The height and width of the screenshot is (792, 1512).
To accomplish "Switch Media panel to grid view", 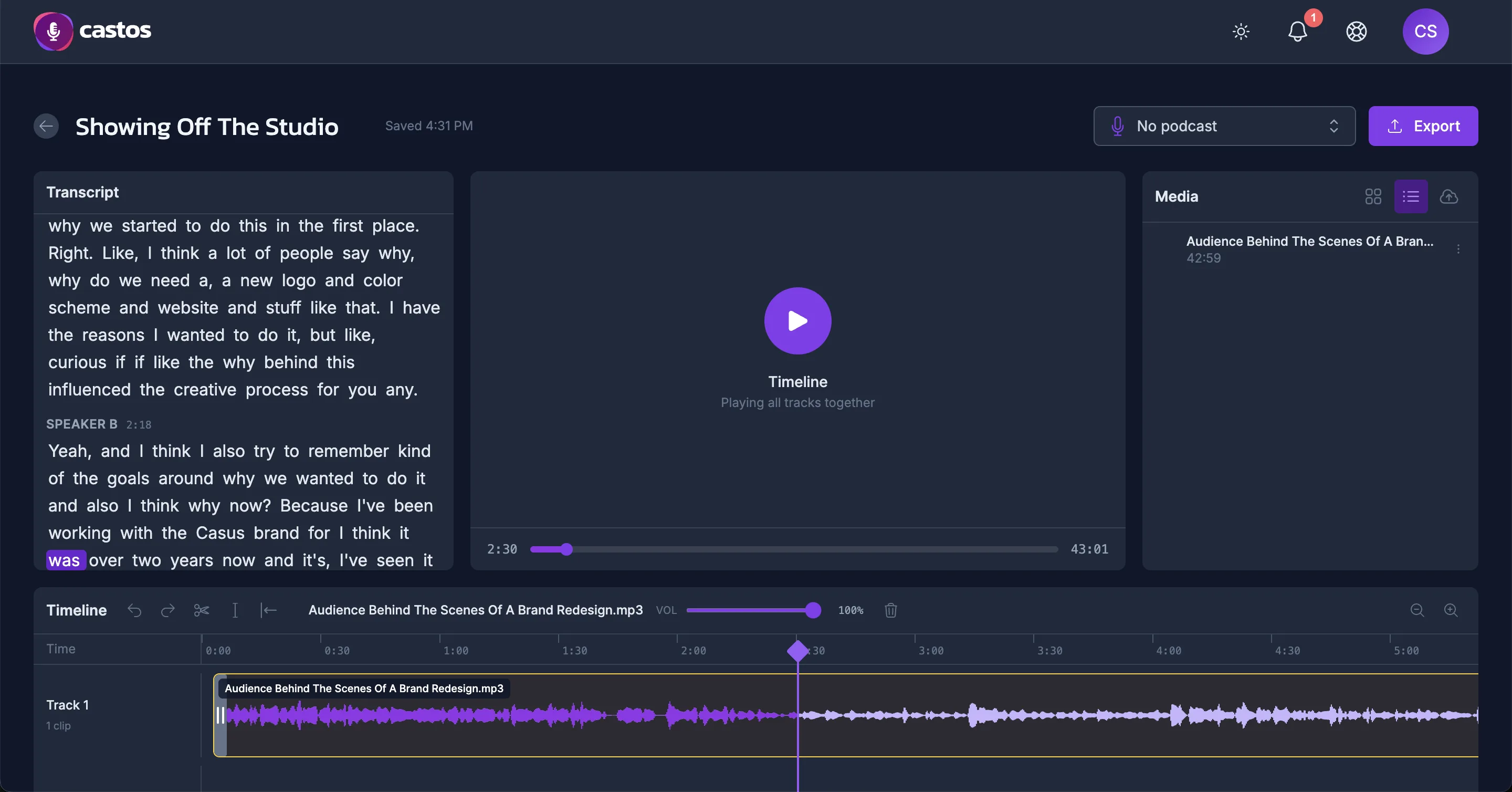I will (x=1373, y=196).
